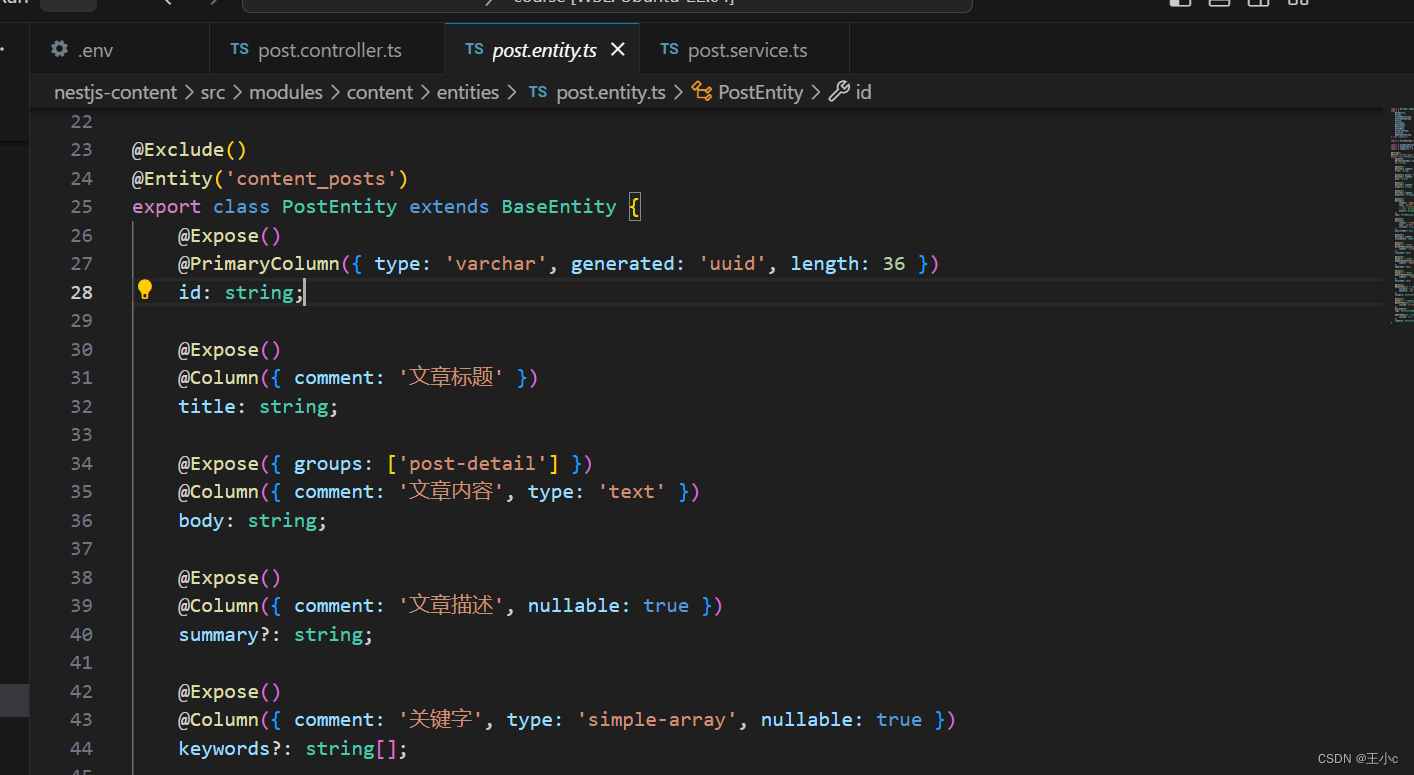Viewport: 1414px width, 775px height.
Task: Click the title property on line 32
Action: point(207,406)
